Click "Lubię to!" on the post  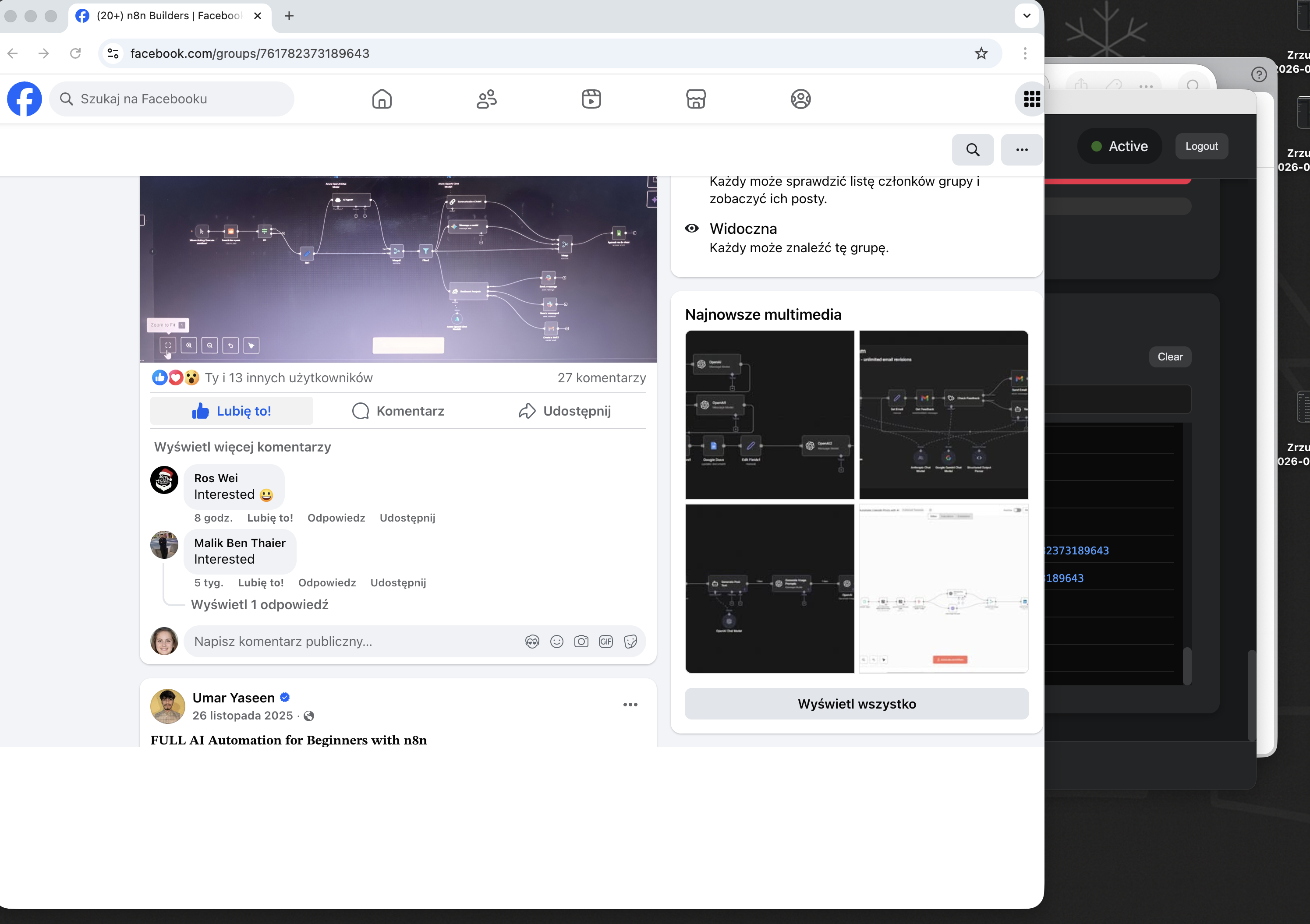pos(232,411)
